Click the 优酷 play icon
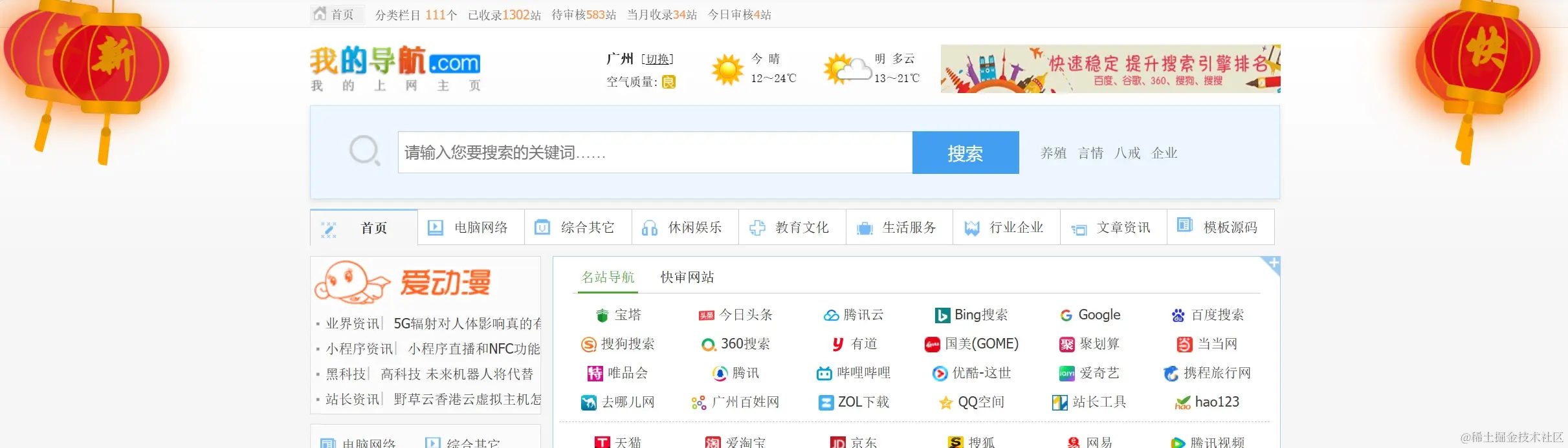The image size is (1568, 448). coord(940,374)
